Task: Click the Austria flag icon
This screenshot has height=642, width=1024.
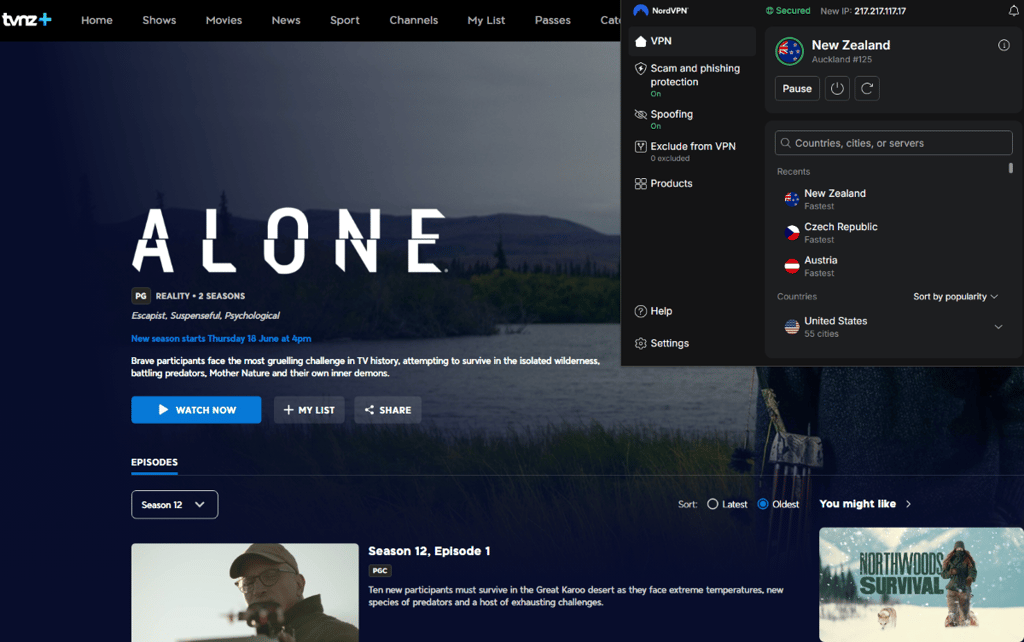Action: pos(792,266)
